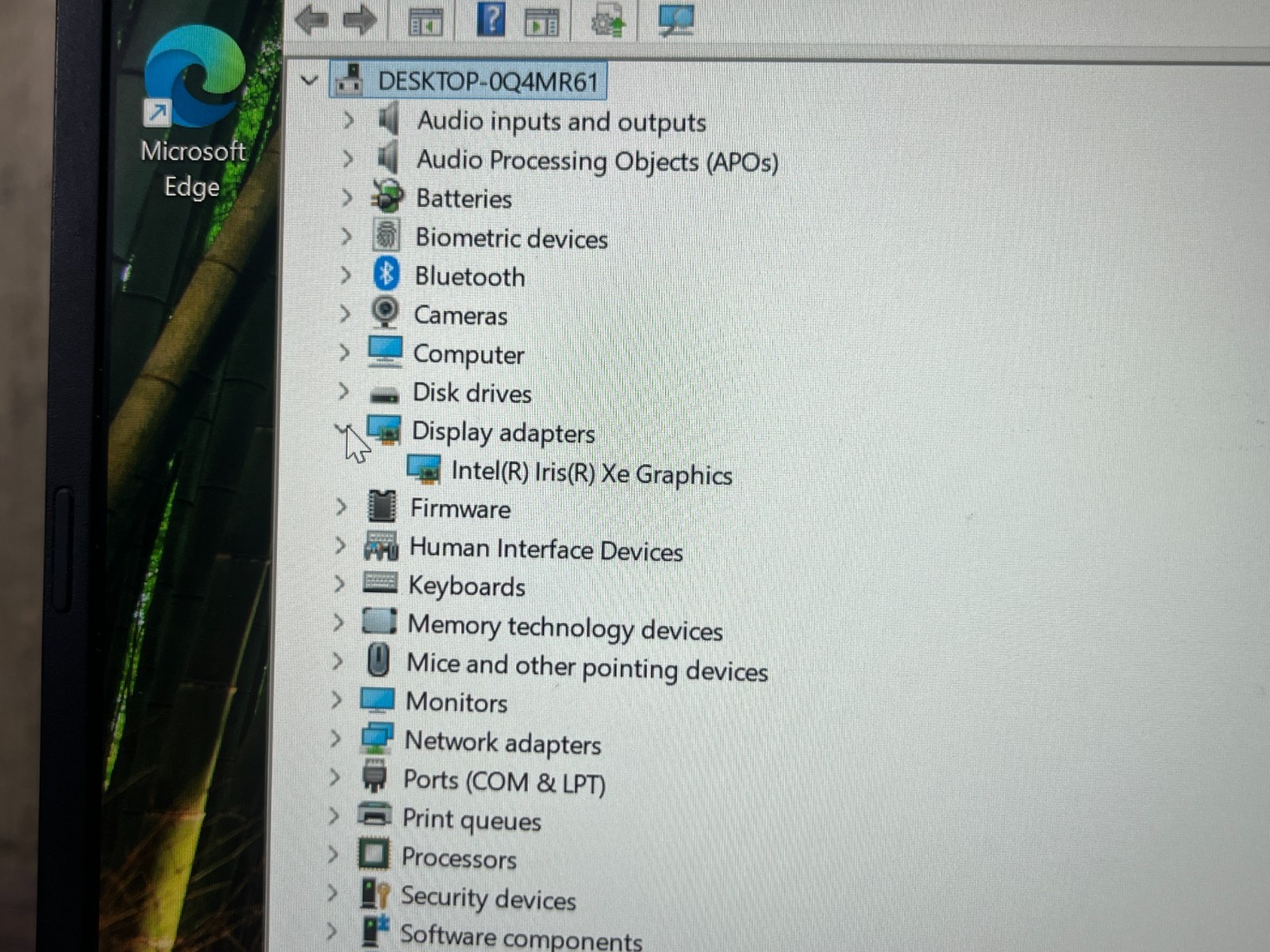1270x952 pixels.
Task: Expand the Batteries category
Action: [346, 197]
